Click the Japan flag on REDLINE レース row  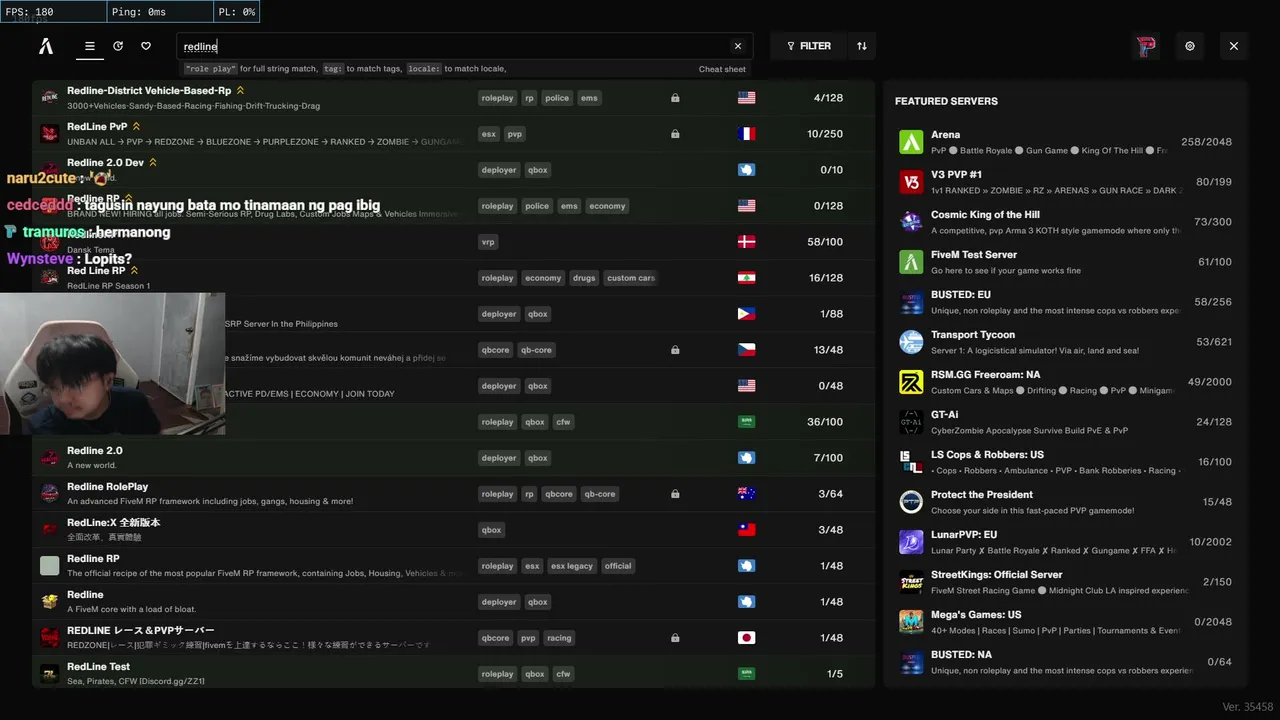746,638
